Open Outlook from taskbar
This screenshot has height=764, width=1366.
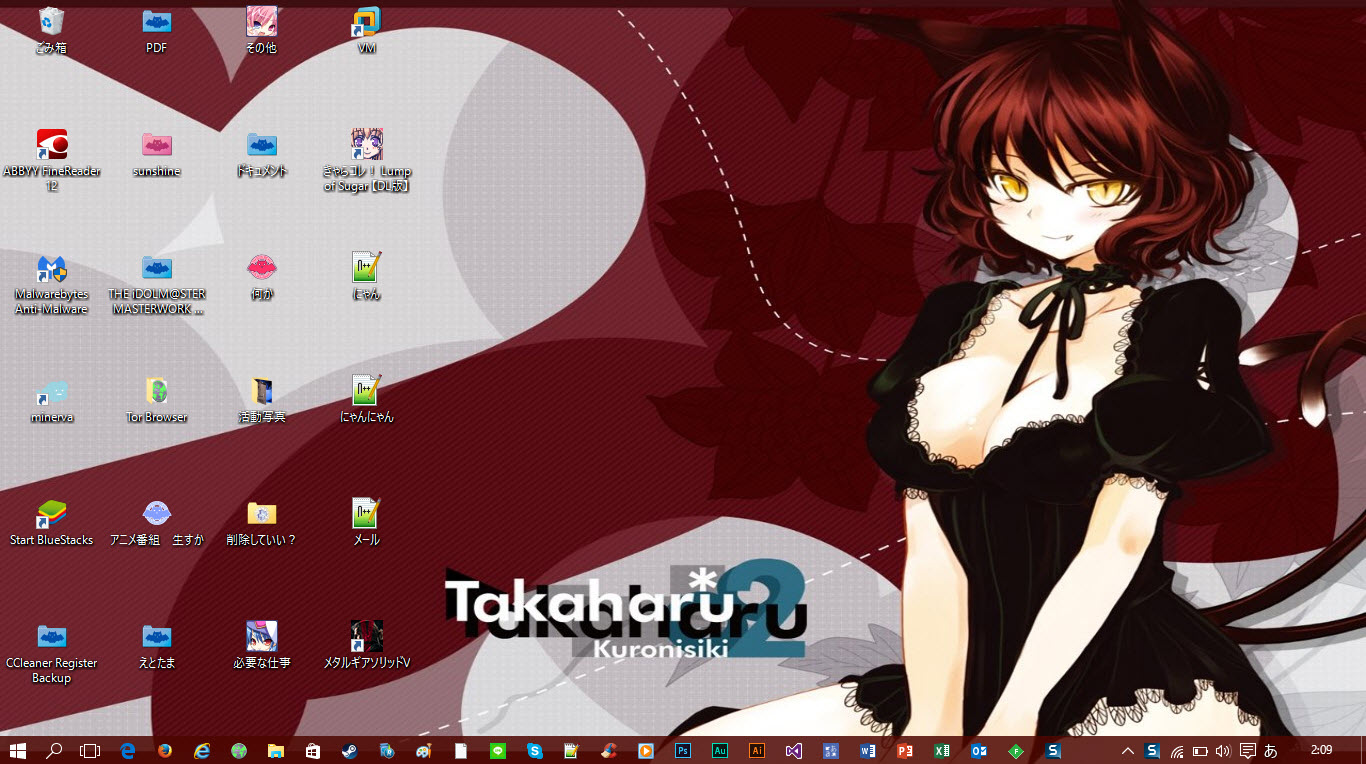click(x=979, y=750)
